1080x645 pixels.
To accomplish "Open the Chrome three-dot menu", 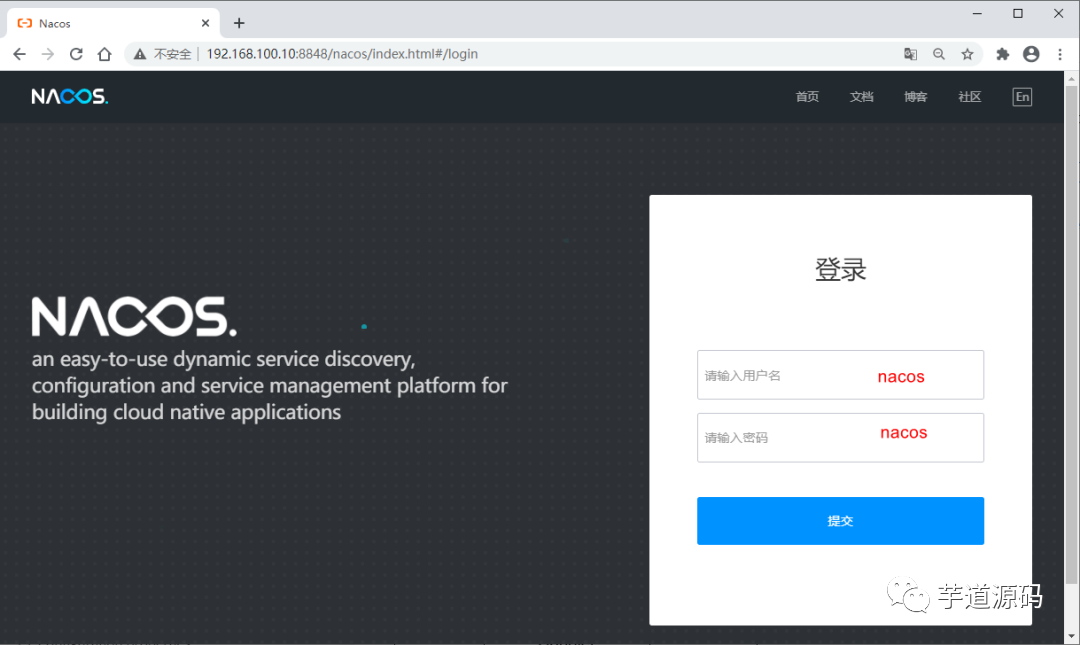I will coord(1060,54).
